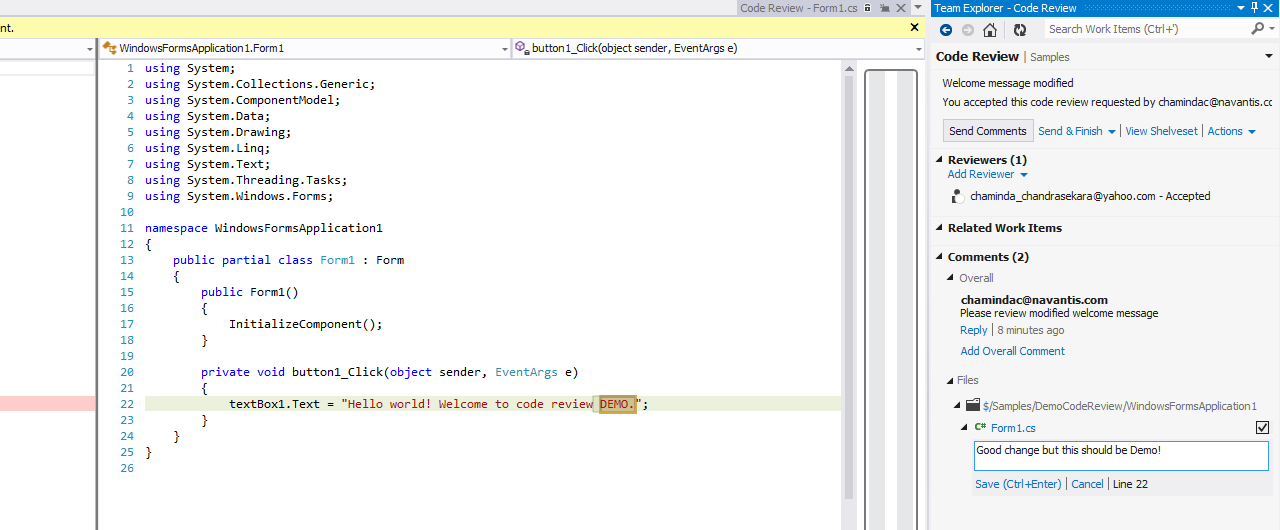This screenshot has height=530, width=1280.
Task: Click in the comment text box
Action: pyautogui.click(x=1121, y=456)
